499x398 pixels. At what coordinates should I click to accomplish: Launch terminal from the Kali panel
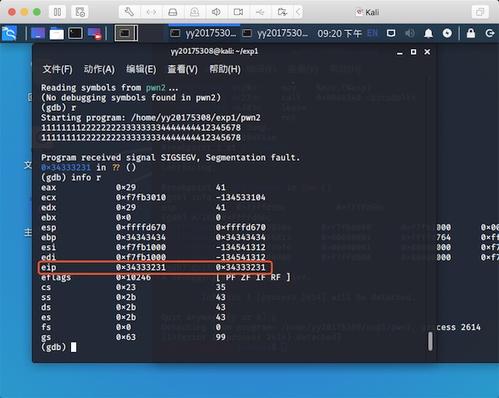[x=75, y=33]
